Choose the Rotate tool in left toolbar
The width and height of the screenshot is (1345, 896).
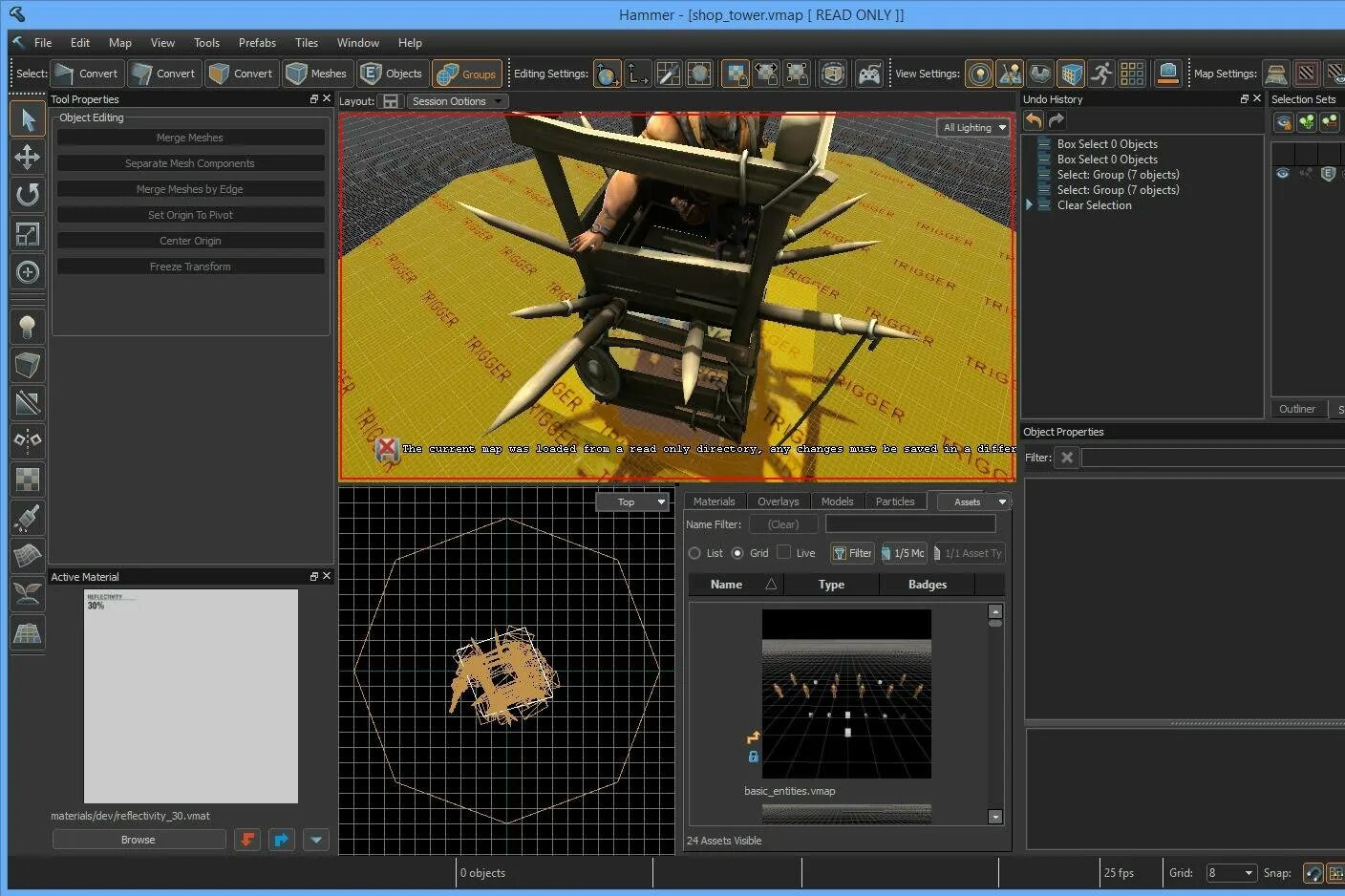click(x=28, y=195)
